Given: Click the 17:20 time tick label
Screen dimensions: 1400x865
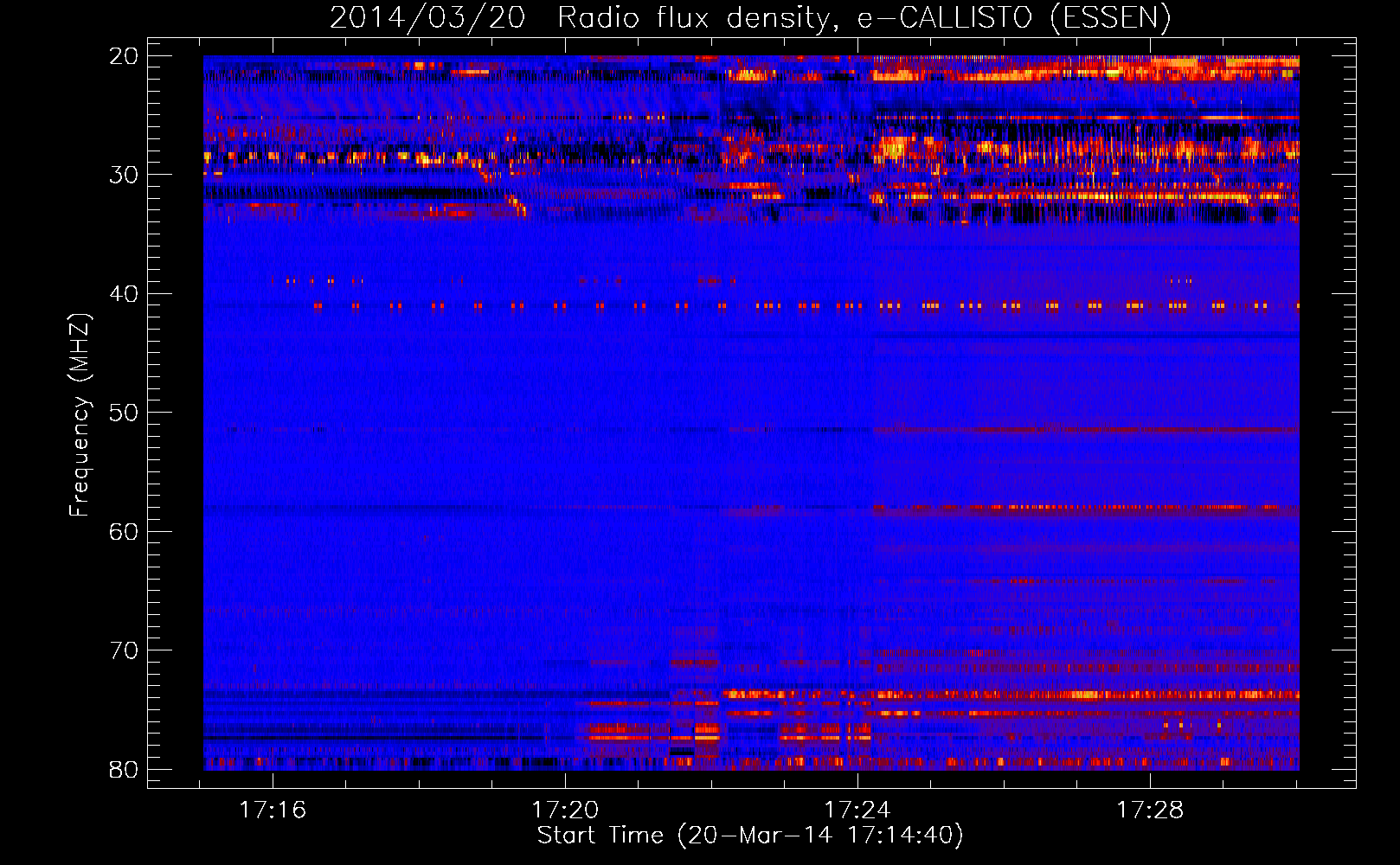Looking at the screenshot, I should [x=565, y=811].
